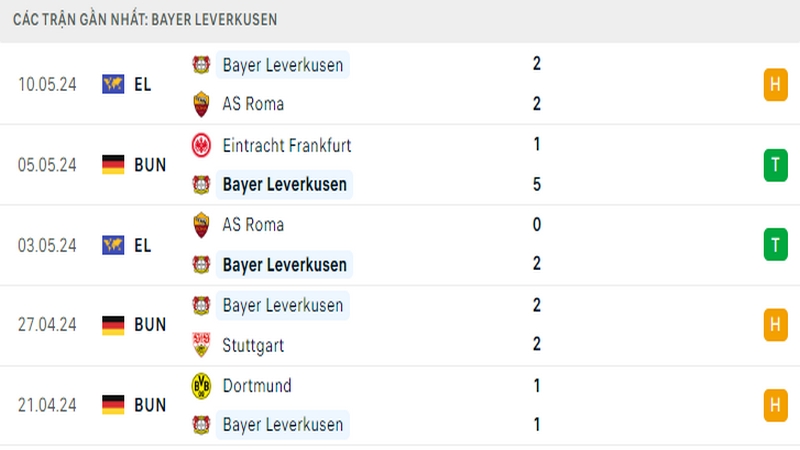Click the AS Roma crest in the 03.05.24 match
This screenshot has height=450, width=800.
pyautogui.click(x=201, y=224)
